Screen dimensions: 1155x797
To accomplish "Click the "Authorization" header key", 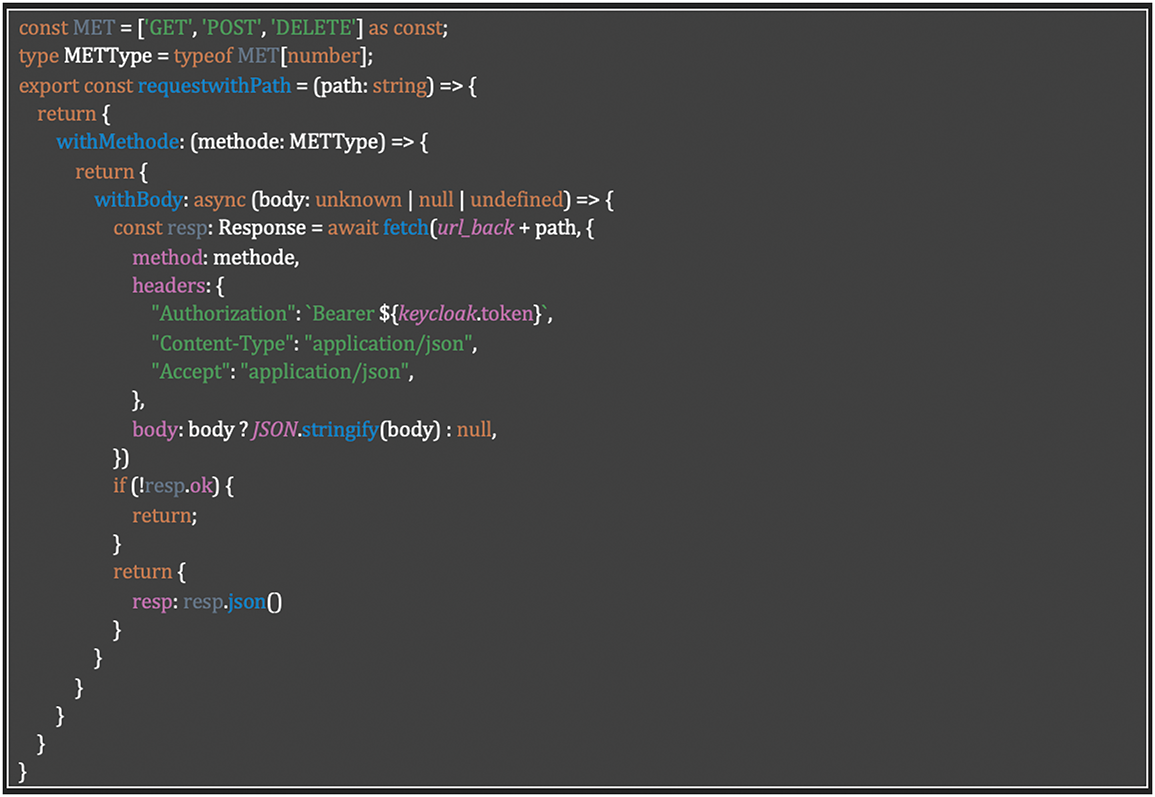I will point(223,314).
